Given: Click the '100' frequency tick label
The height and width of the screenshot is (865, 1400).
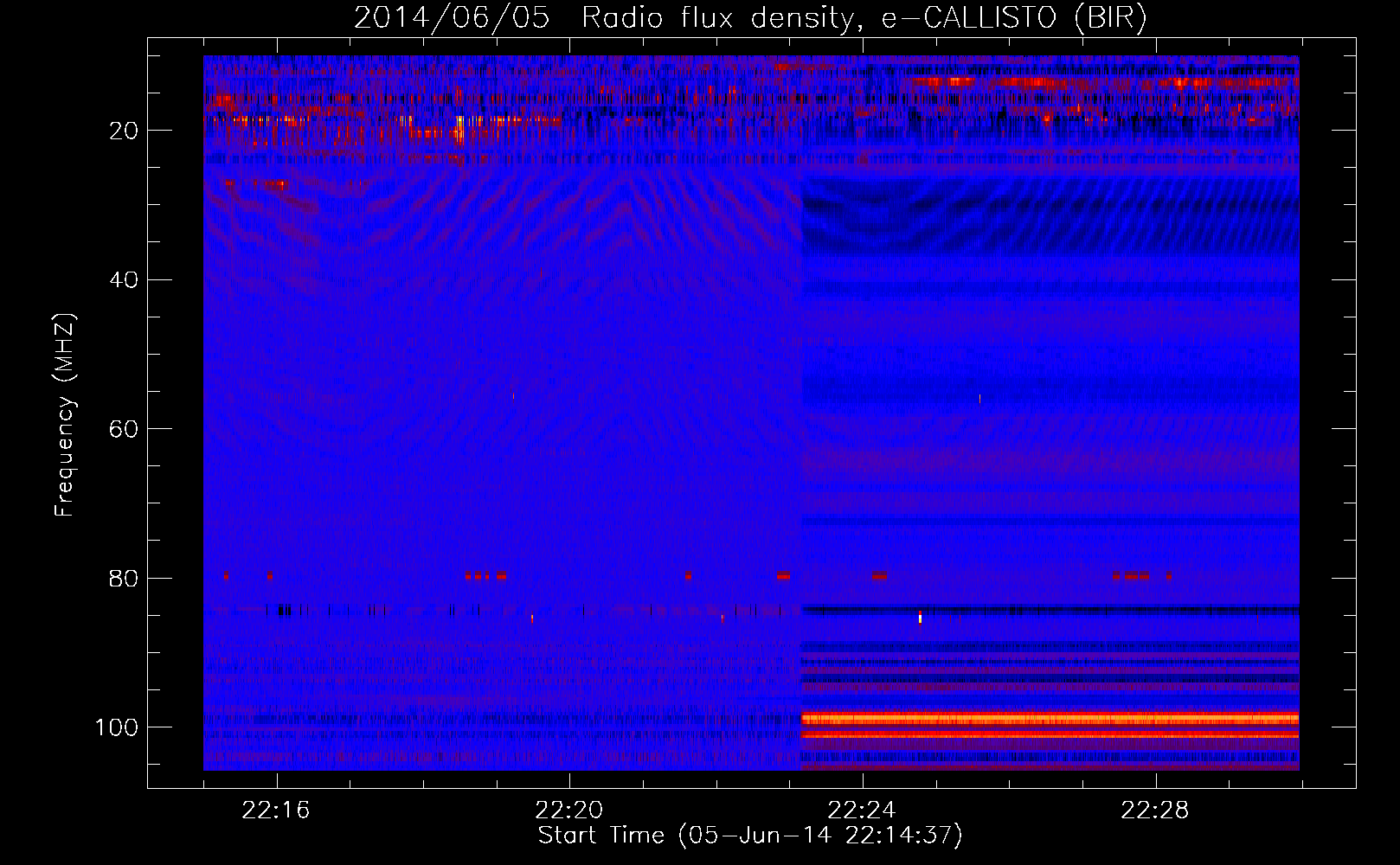Looking at the screenshot, I should coord(117,727).
